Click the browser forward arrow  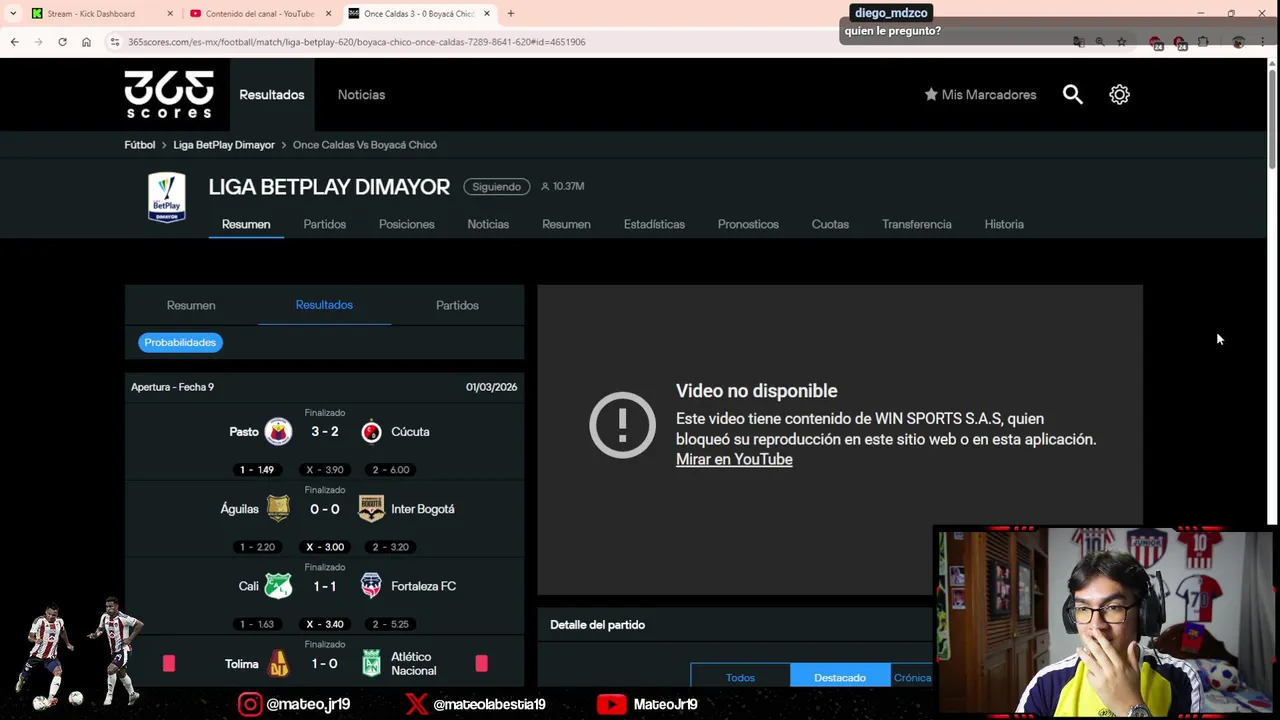[x=38, y=42]
